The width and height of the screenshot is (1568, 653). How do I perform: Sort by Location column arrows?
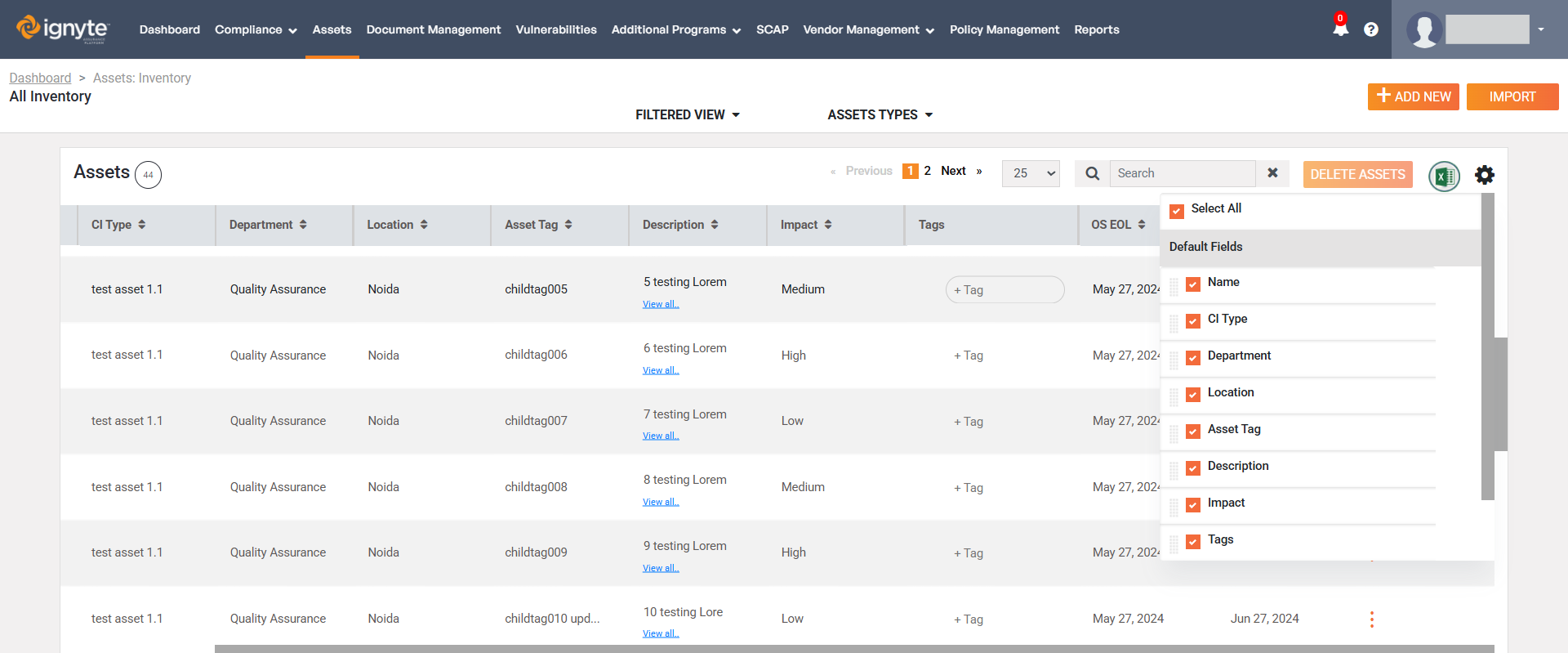click(x=424, y=224)
